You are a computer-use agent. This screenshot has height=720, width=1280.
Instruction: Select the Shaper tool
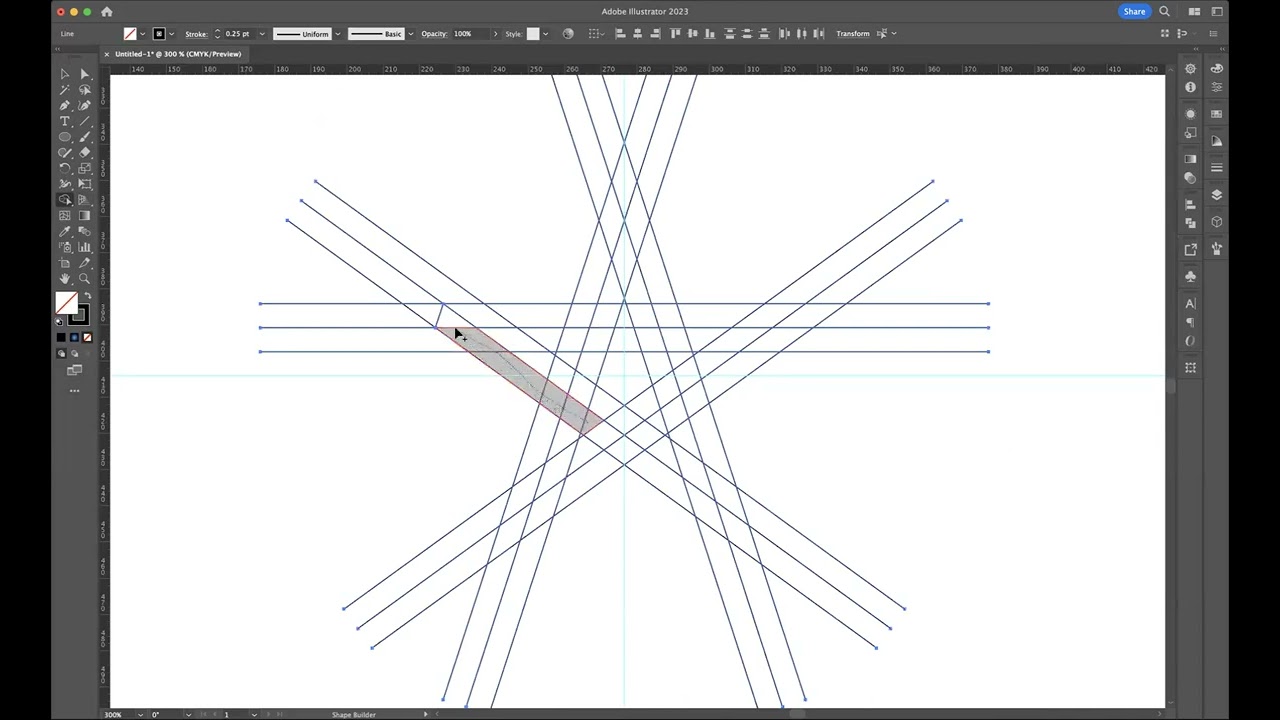tap(65, 153)
